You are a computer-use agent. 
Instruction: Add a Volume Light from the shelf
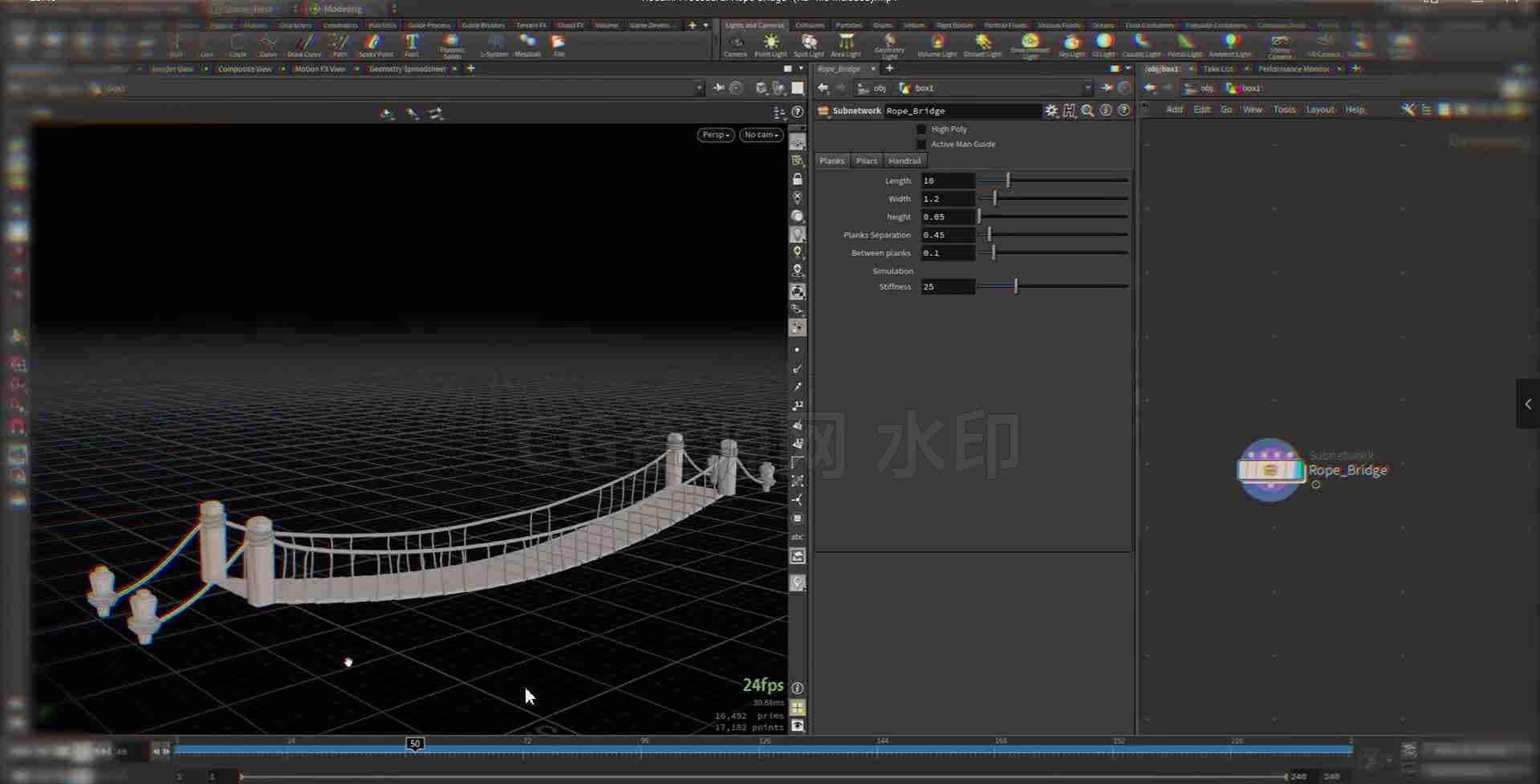point(937,46)
